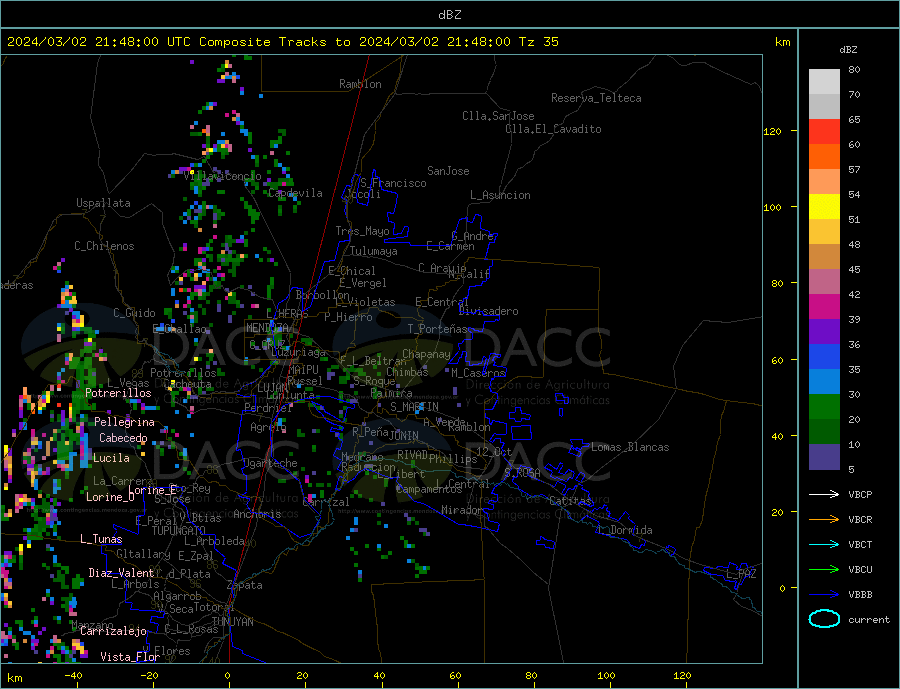
Task: Pick the light gray 80–70 dBZ swatch
Action: pos(824,82)
